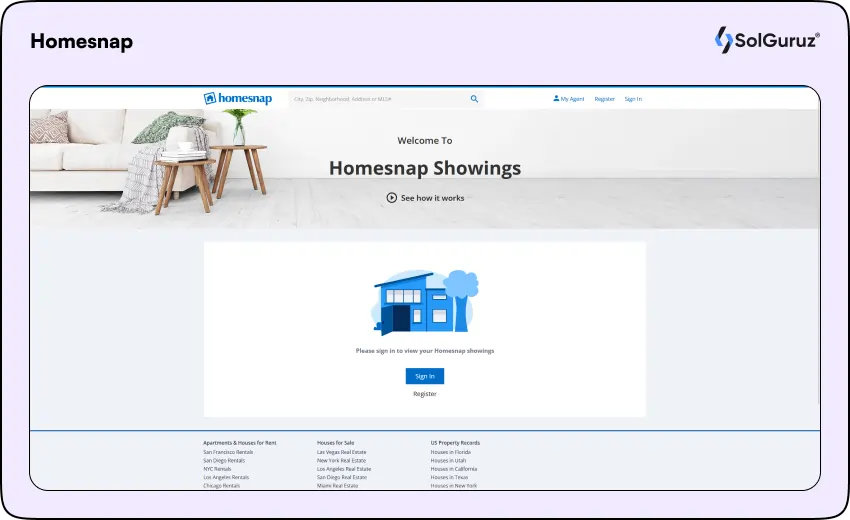Open Las Vegas Real Estate link

342,452
